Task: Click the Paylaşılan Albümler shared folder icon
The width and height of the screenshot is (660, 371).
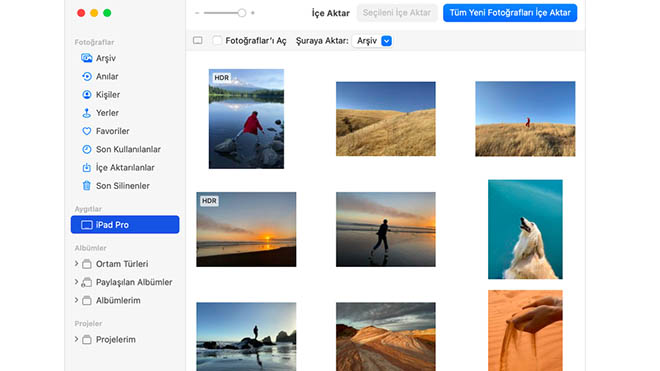Action: (87, 282)
